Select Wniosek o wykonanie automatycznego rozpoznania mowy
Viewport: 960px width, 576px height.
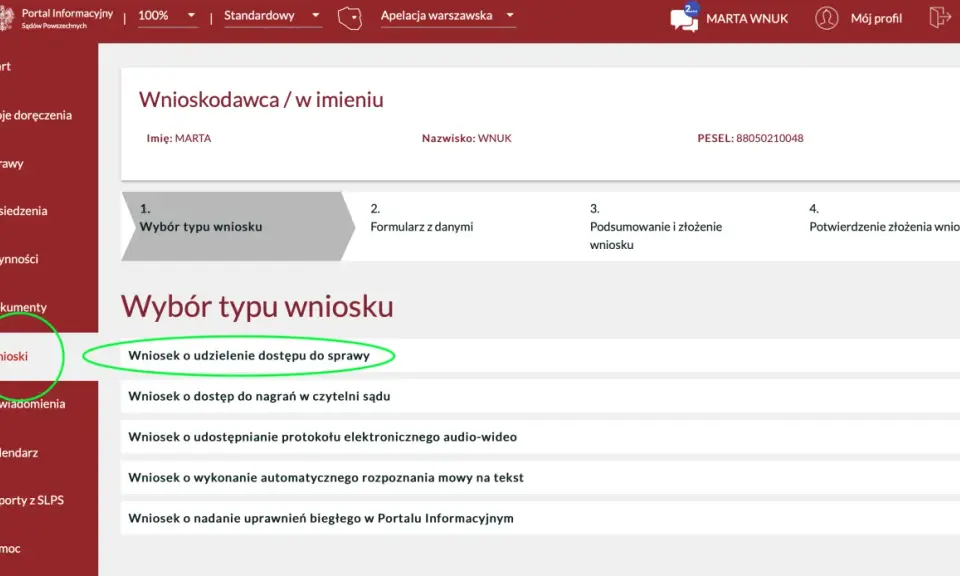point(540,477)
